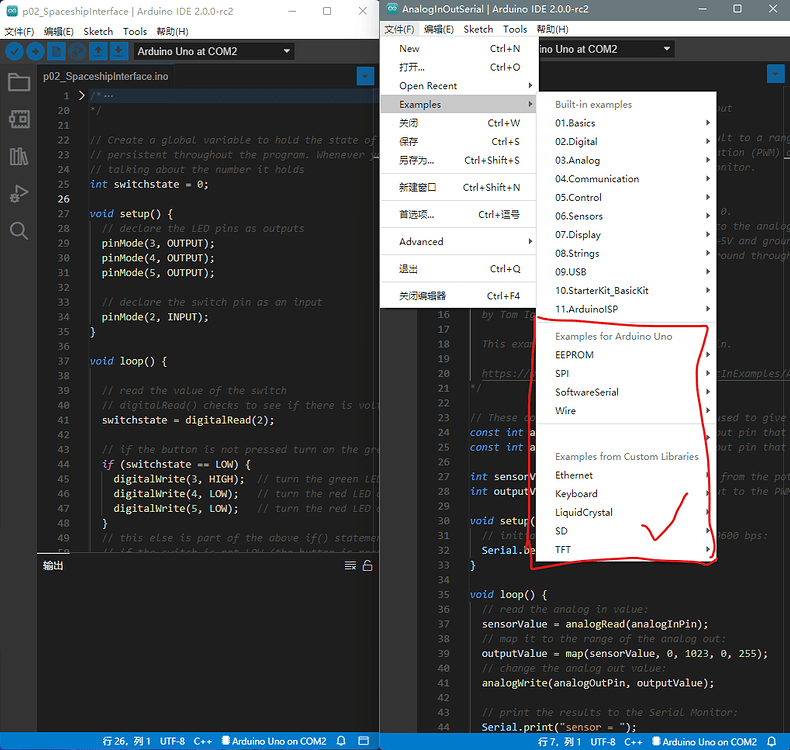Open the Library Manager books icon
The image size is (790, 750).
(x=18, y=156)
